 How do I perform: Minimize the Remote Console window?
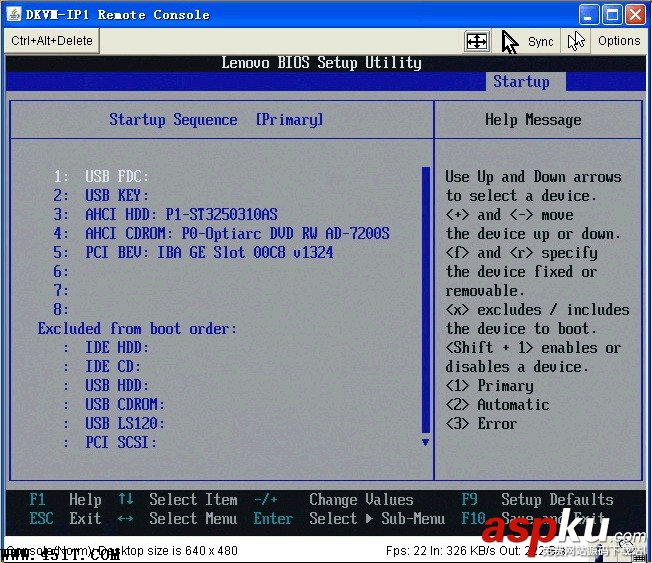point(588,15)
